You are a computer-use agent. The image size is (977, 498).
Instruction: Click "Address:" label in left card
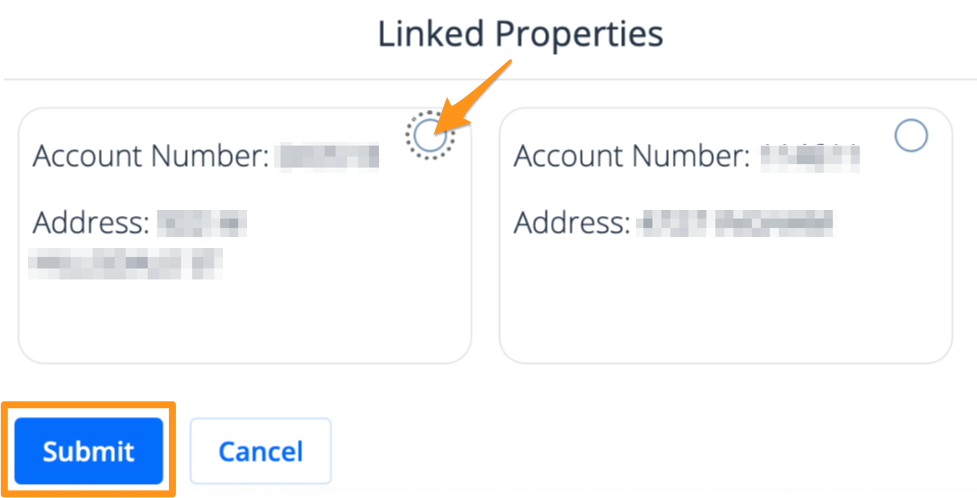point(90,222)
